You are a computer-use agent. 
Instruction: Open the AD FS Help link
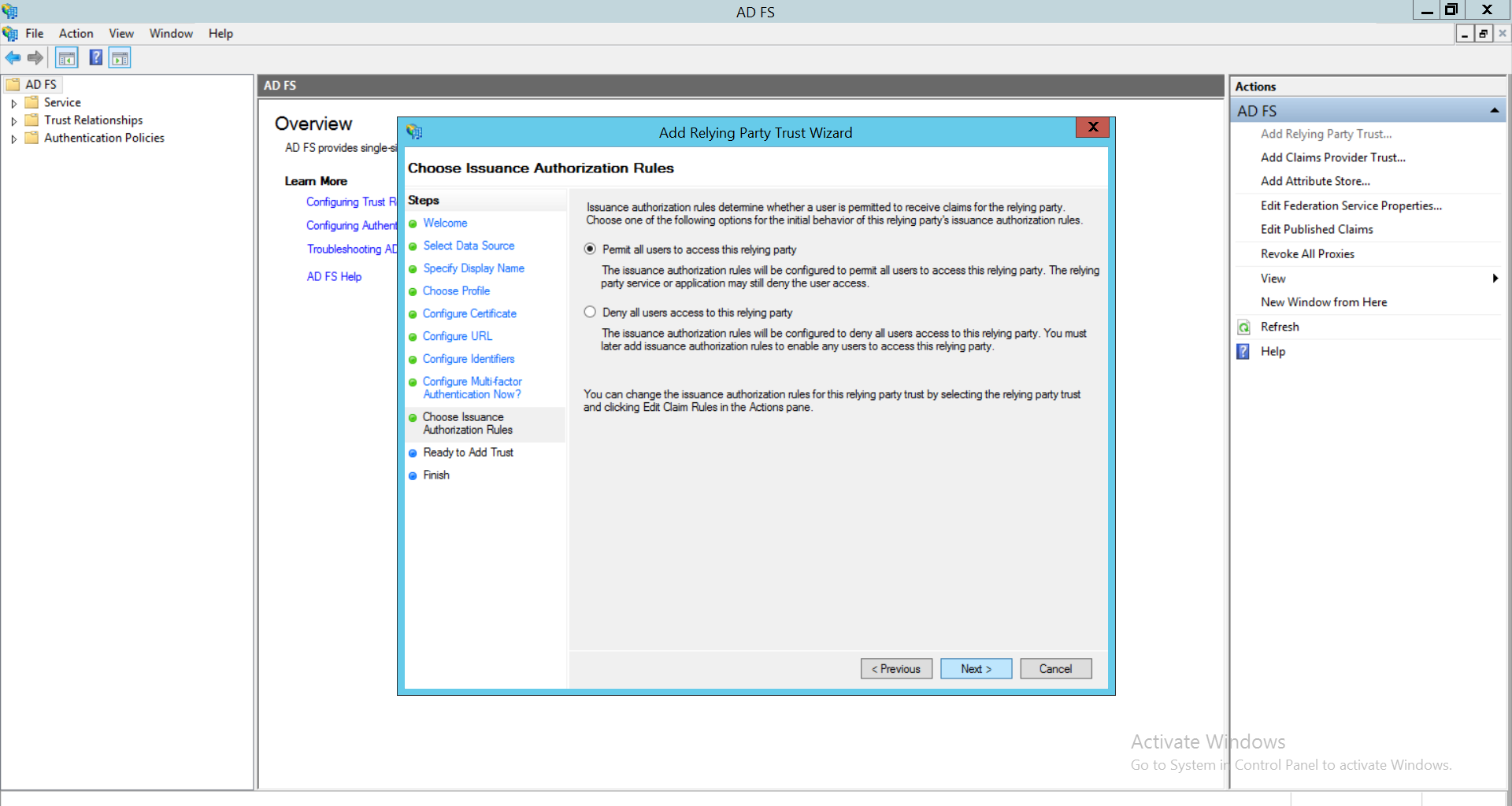334,276
